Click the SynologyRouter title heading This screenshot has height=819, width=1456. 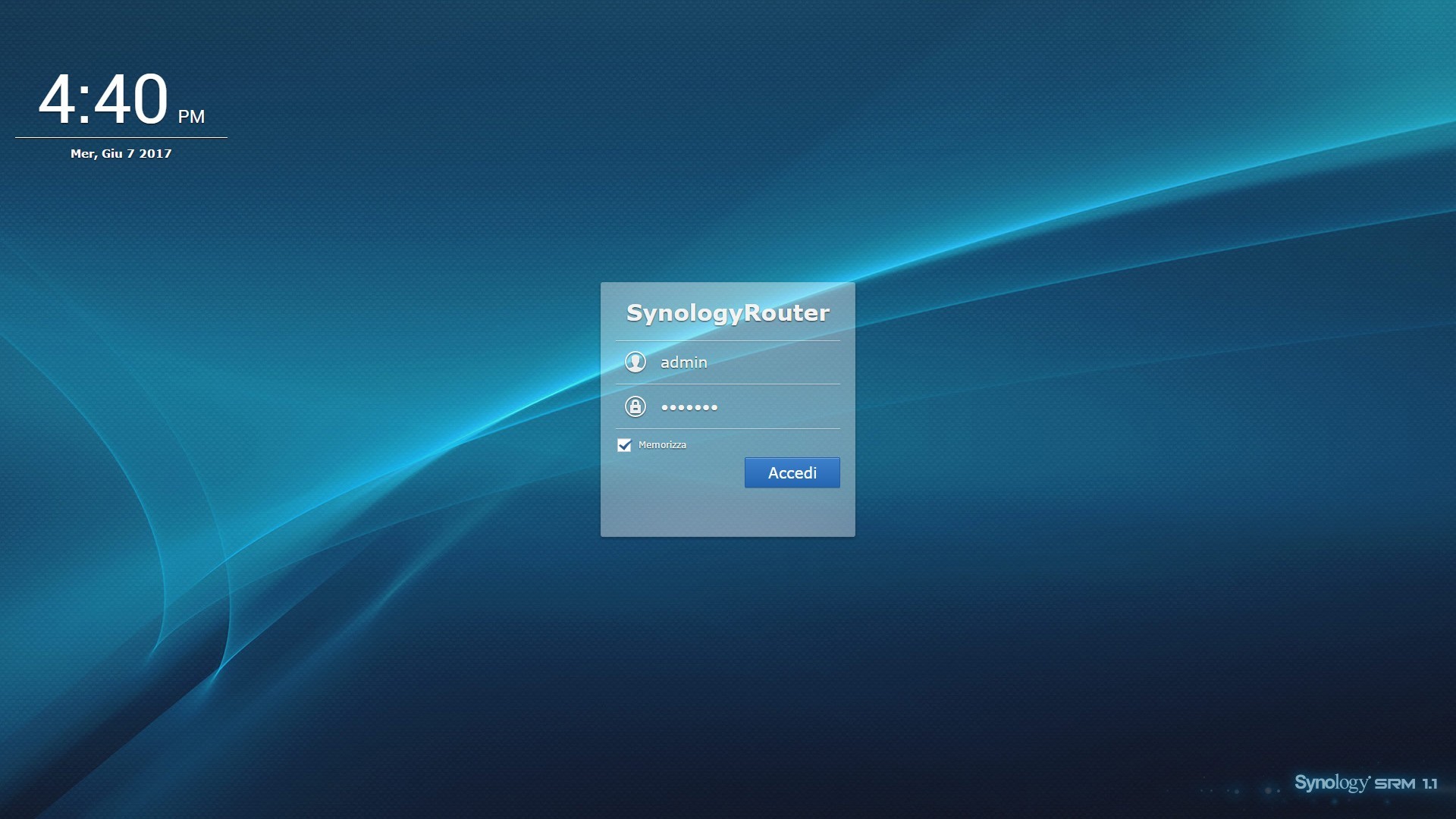click(x=727, y=312)
